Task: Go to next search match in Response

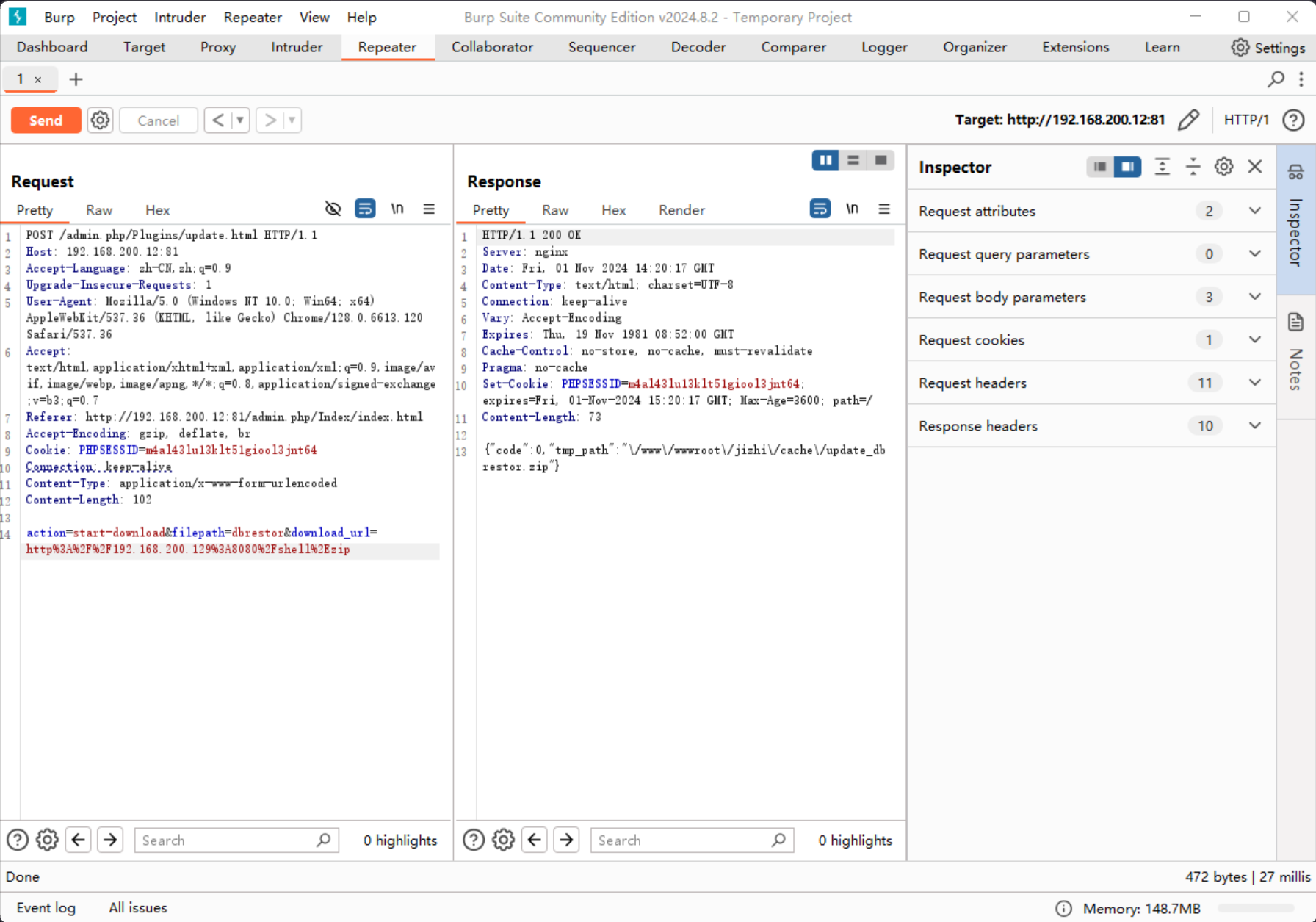Action: point(566,840)
